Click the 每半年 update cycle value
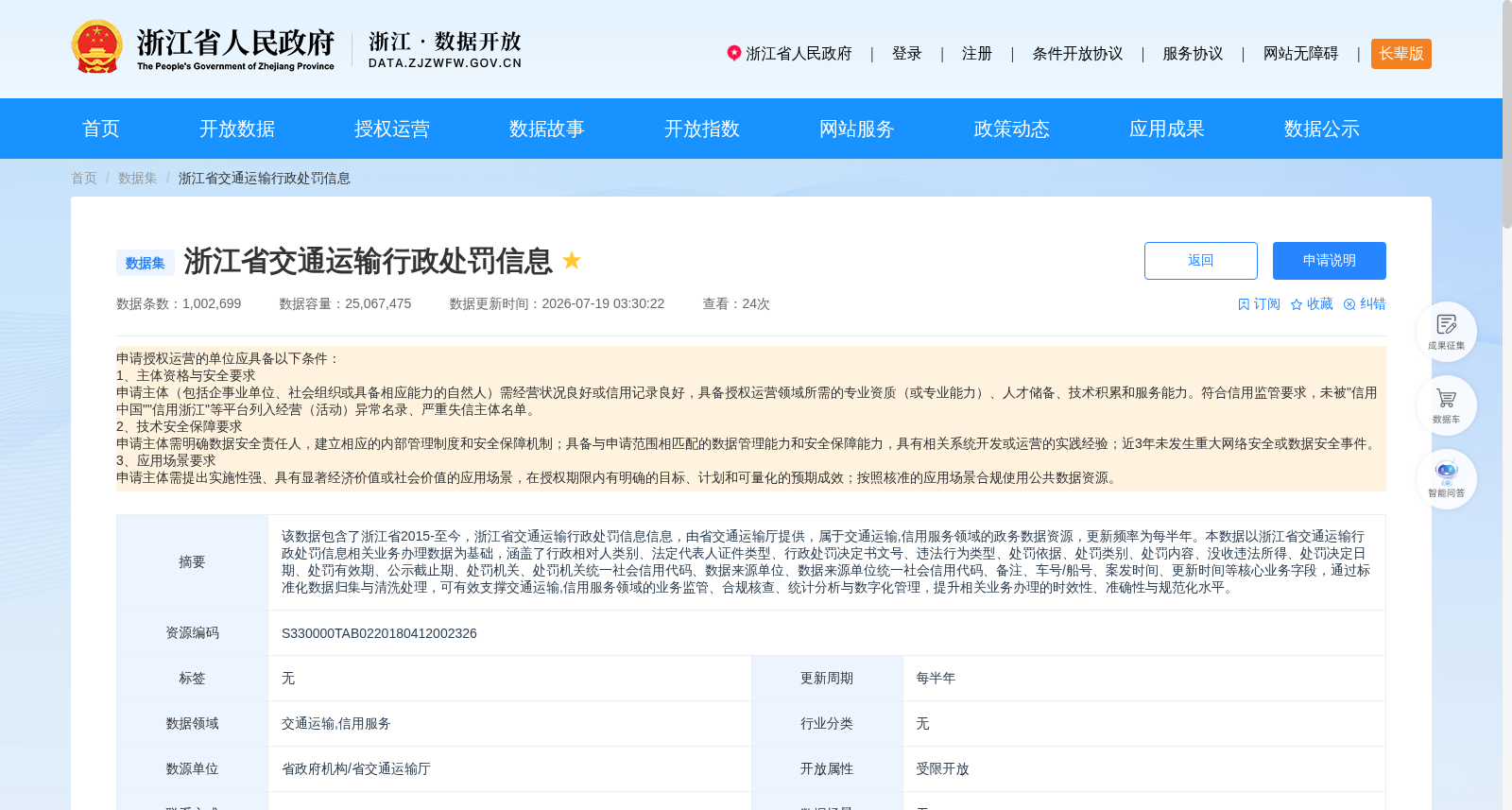Screen dimensions: 1512x810 [936, 679]
